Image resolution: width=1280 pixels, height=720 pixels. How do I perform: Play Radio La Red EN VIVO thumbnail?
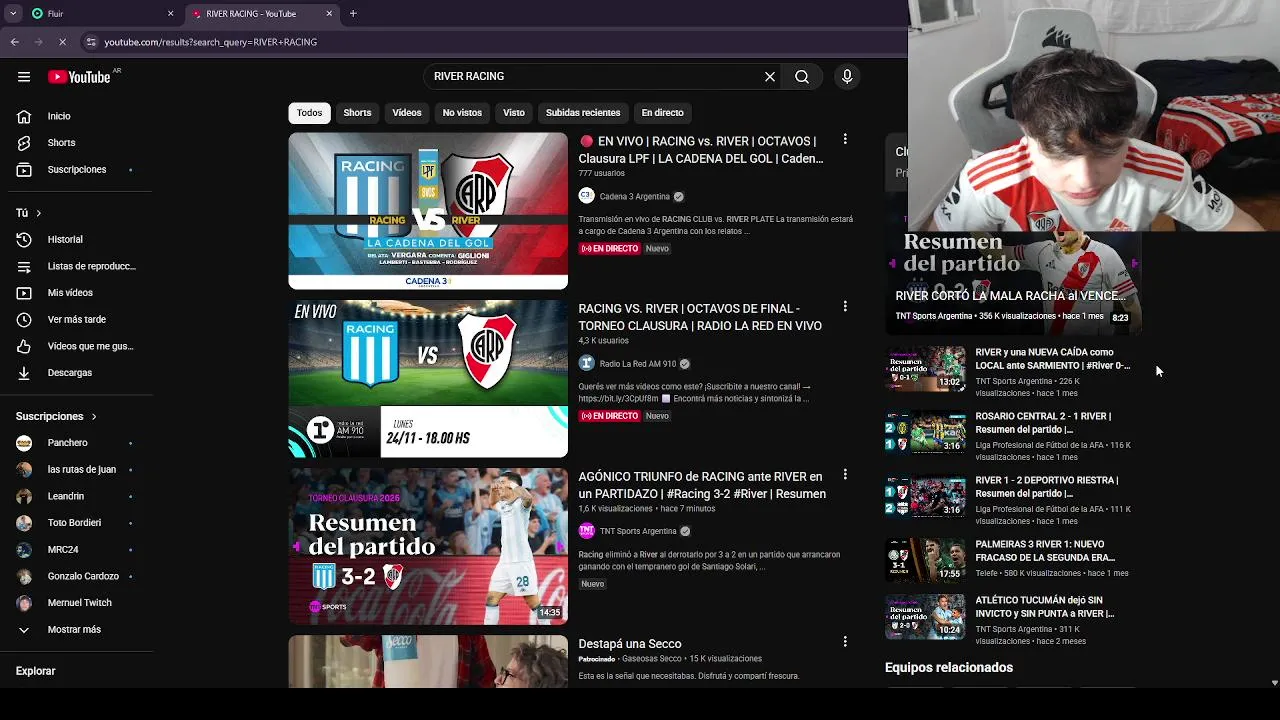click(x=428, y=379)
